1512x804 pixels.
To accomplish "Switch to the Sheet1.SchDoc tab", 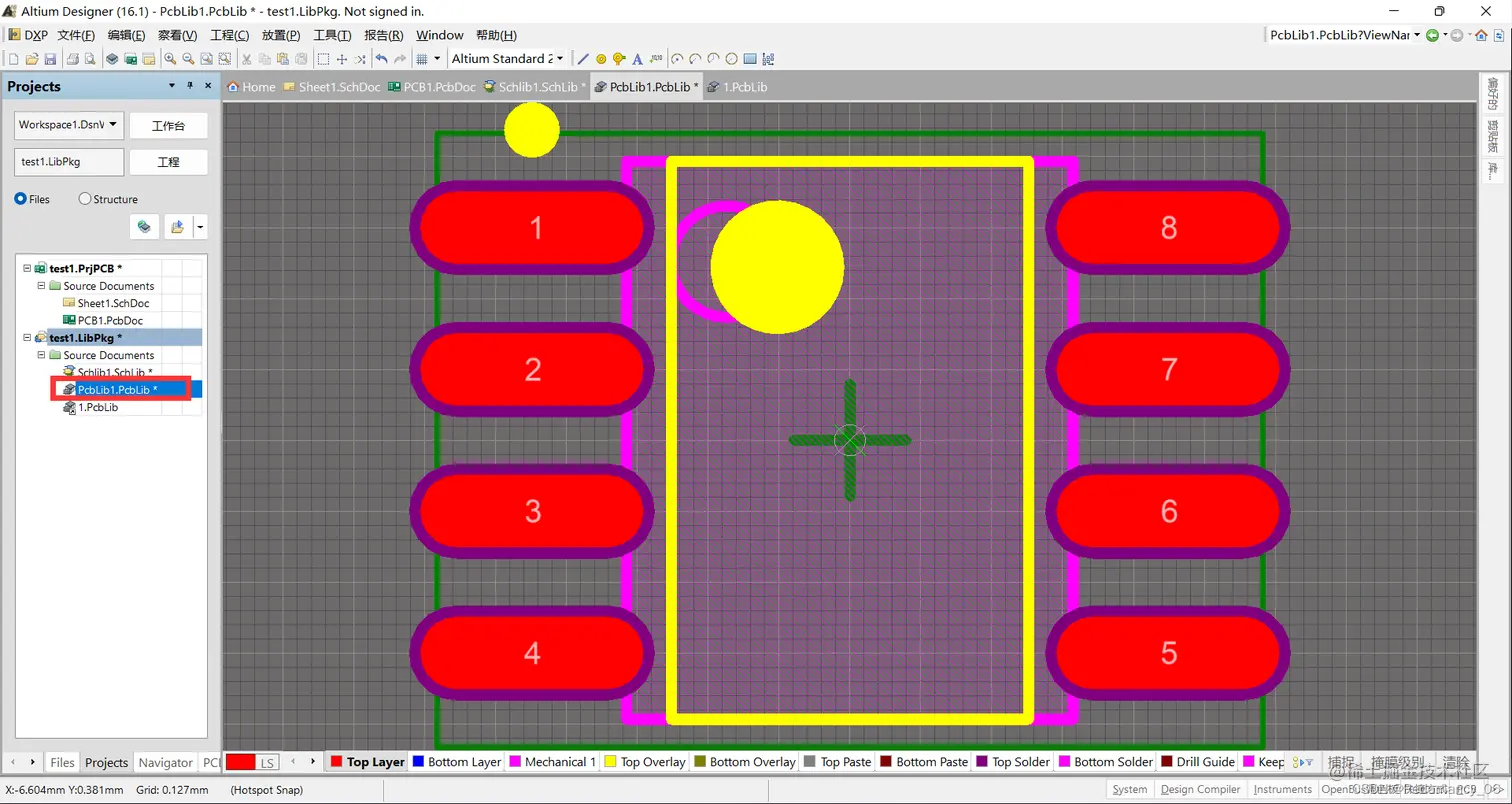I will pos(332,87).
